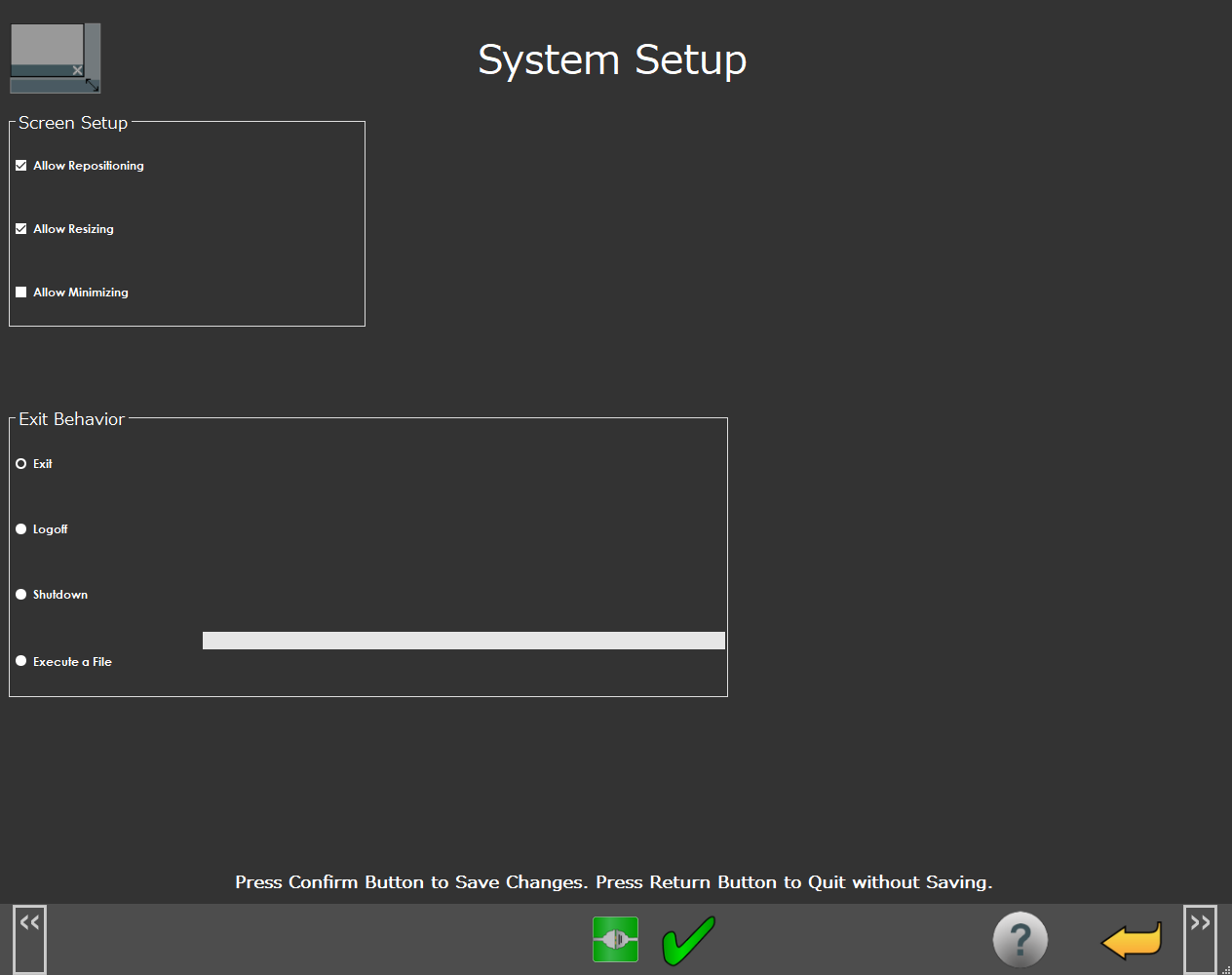Disable the Allow Repositioning checkbox
This screenshot has height=975, width=1232.
21,166
